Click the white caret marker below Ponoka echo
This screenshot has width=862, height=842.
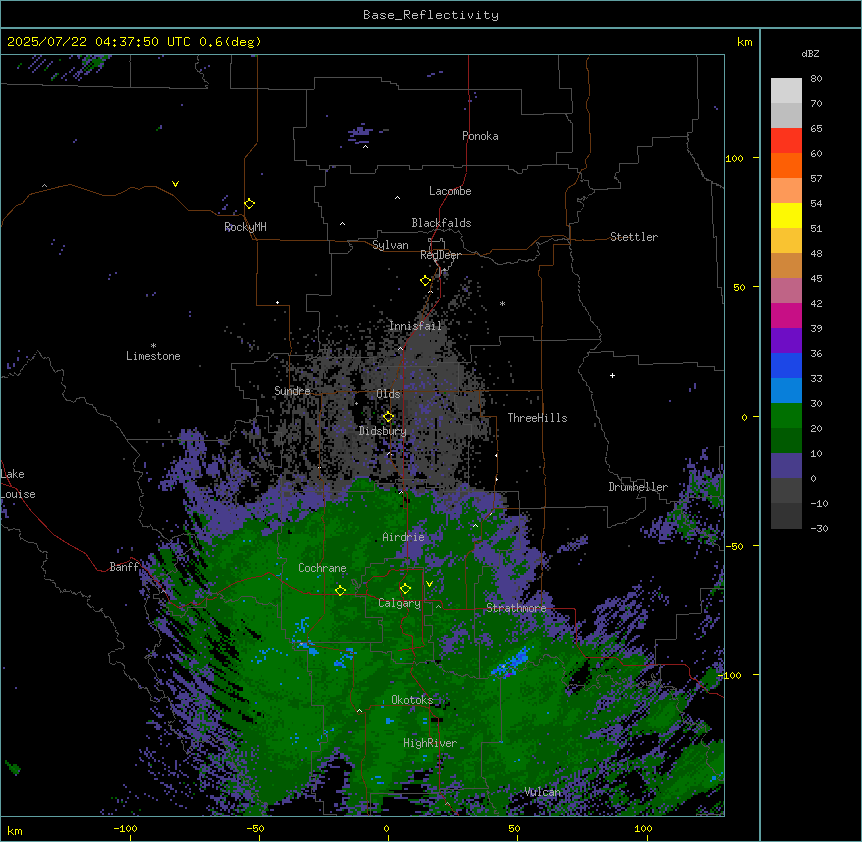click(x=366, y=147)
